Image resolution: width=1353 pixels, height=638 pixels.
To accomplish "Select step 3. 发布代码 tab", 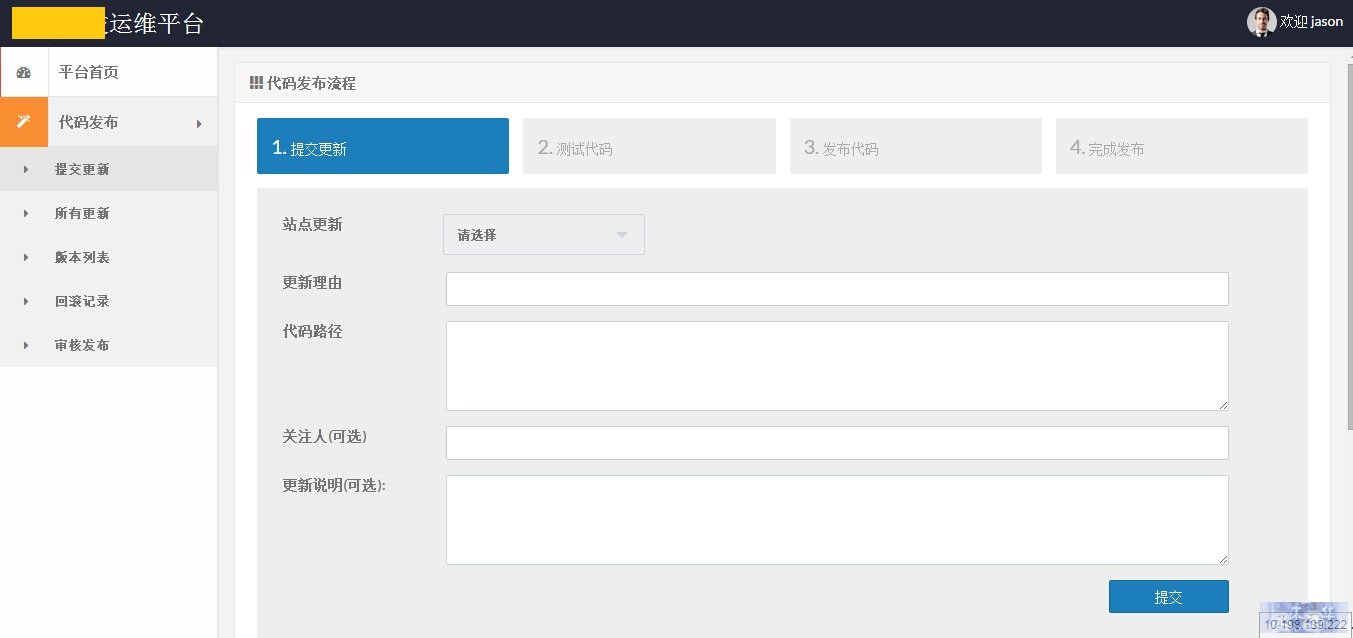I will coord(916,146).
